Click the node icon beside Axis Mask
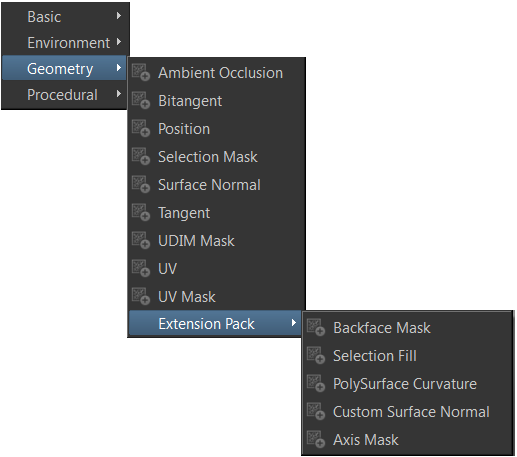 [316, 439]
